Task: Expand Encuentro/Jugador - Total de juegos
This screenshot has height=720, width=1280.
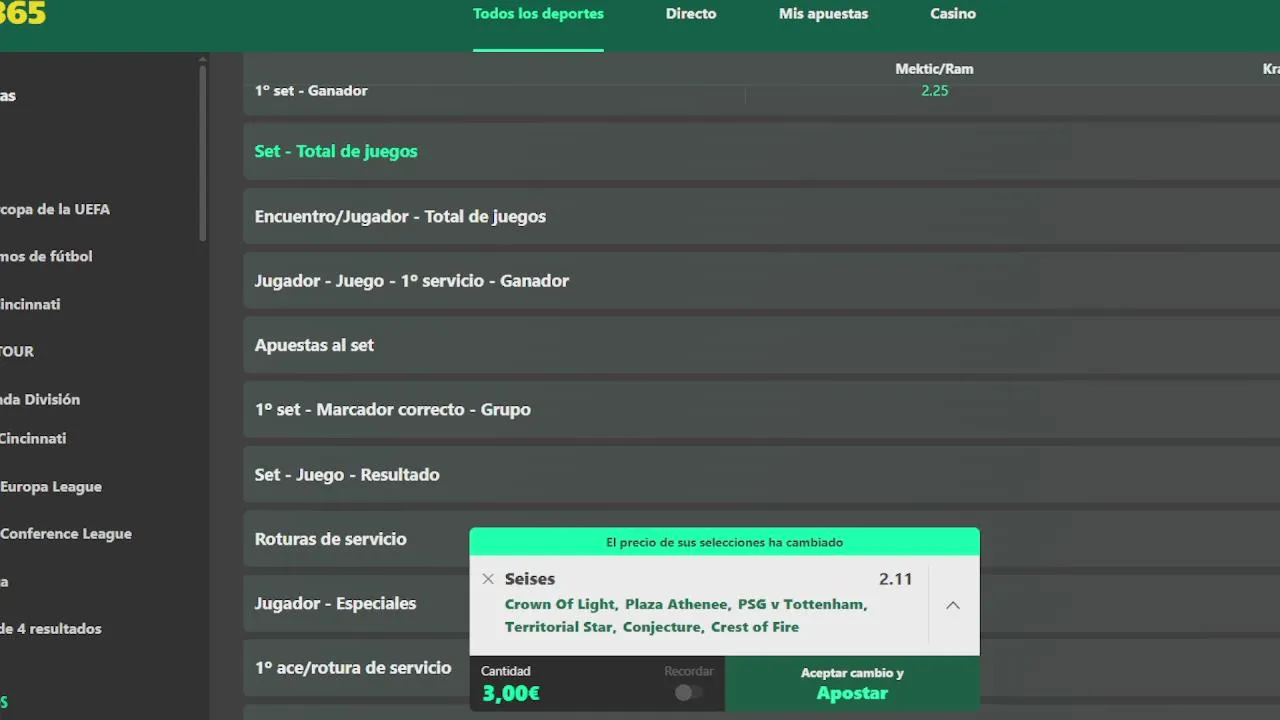Action: tap(761, 216)
